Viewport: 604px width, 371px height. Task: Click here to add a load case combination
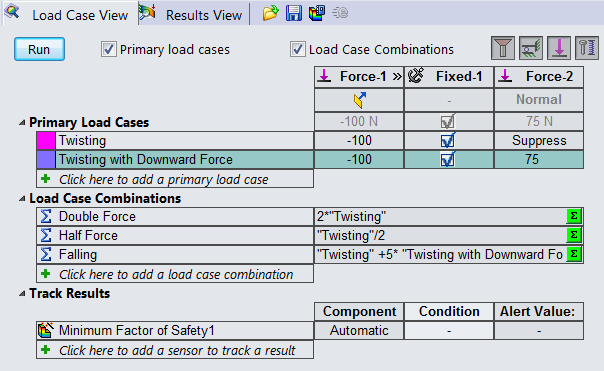click(x=175, y=274)
